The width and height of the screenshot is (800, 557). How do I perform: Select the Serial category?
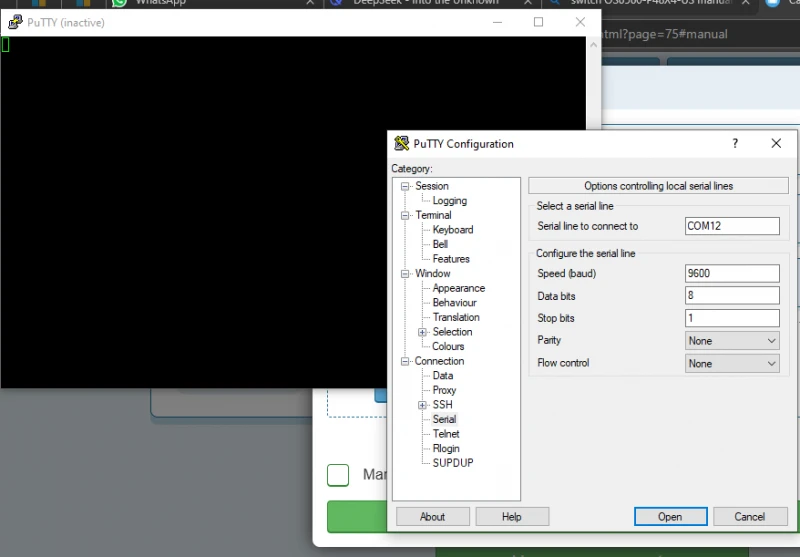point(444,419)
